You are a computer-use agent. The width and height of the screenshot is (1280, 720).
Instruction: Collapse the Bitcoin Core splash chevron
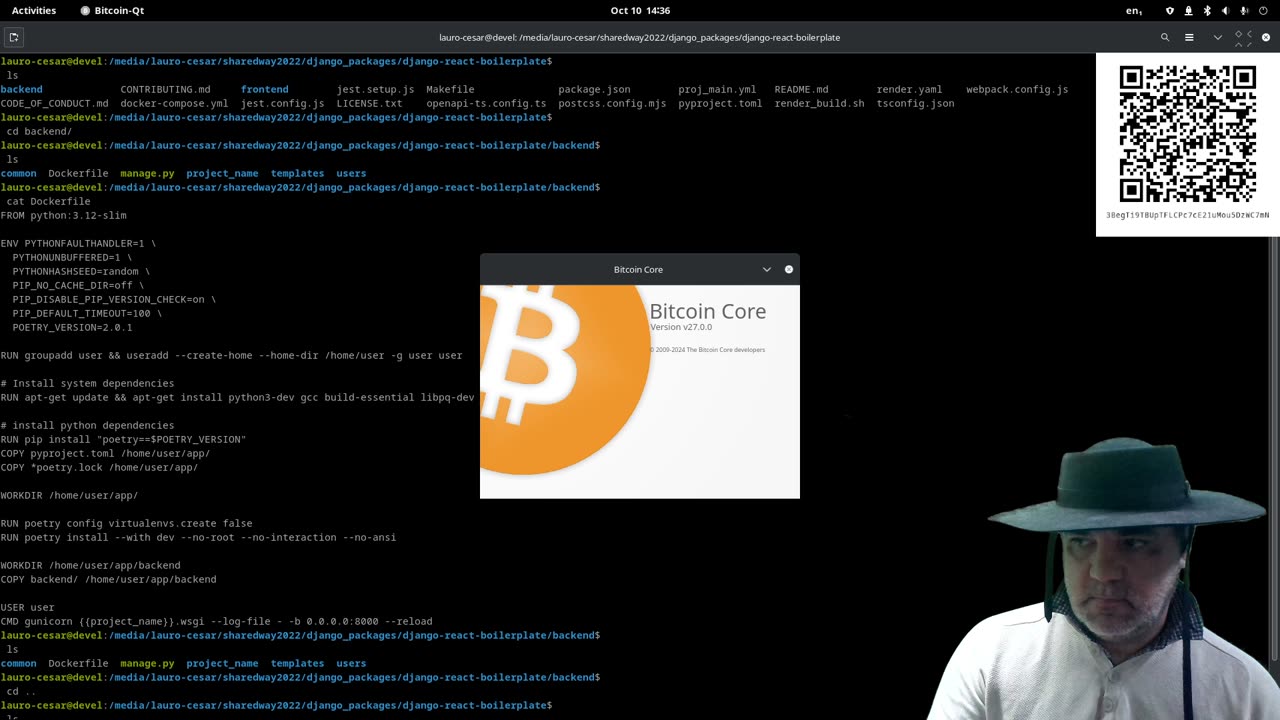(767, 269)
